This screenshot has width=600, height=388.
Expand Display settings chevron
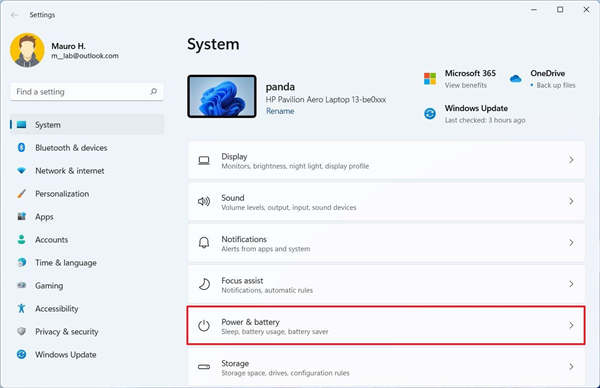click(571, 160)
